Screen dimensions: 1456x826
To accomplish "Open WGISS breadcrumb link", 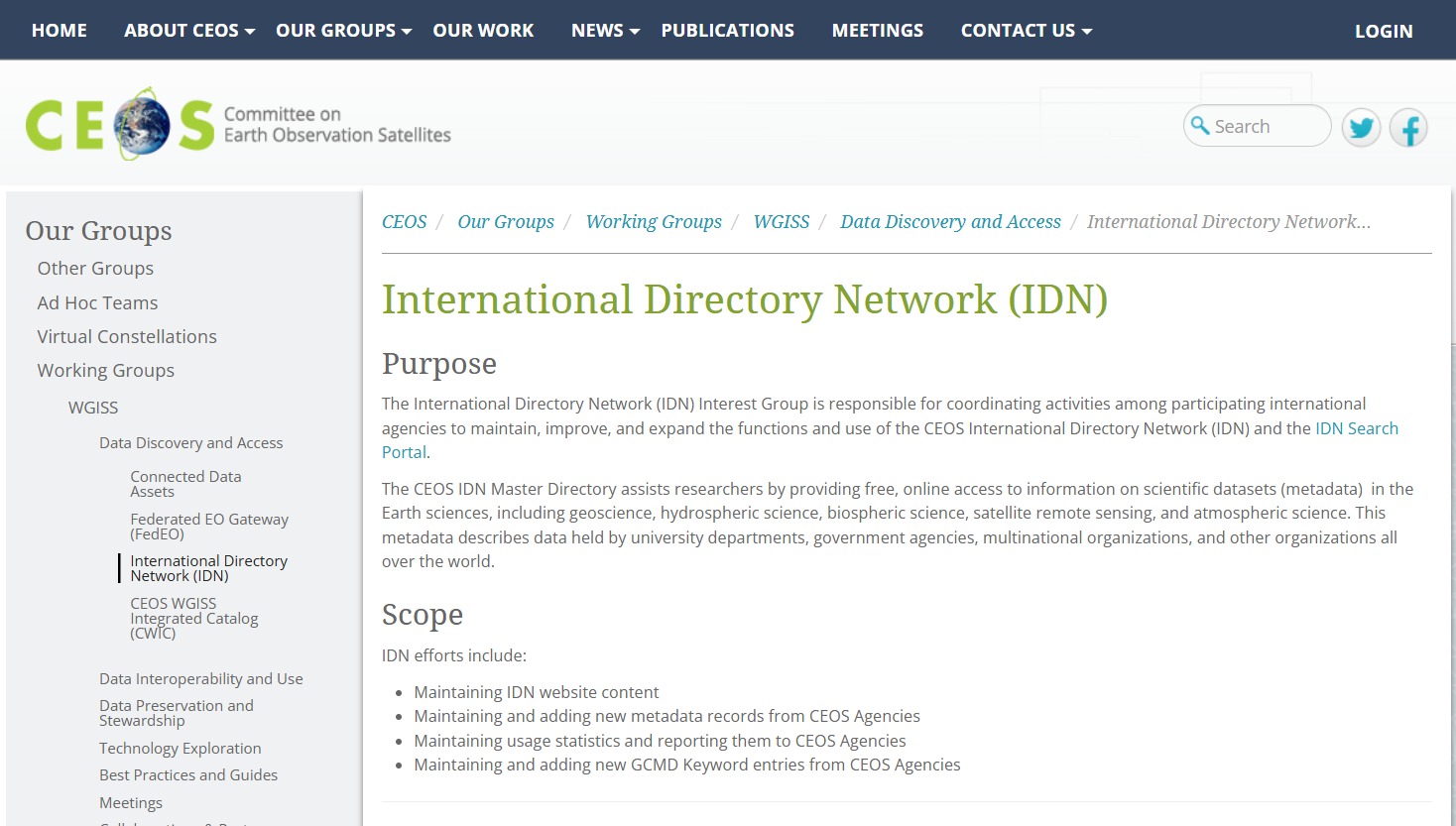I will [781, 222].
